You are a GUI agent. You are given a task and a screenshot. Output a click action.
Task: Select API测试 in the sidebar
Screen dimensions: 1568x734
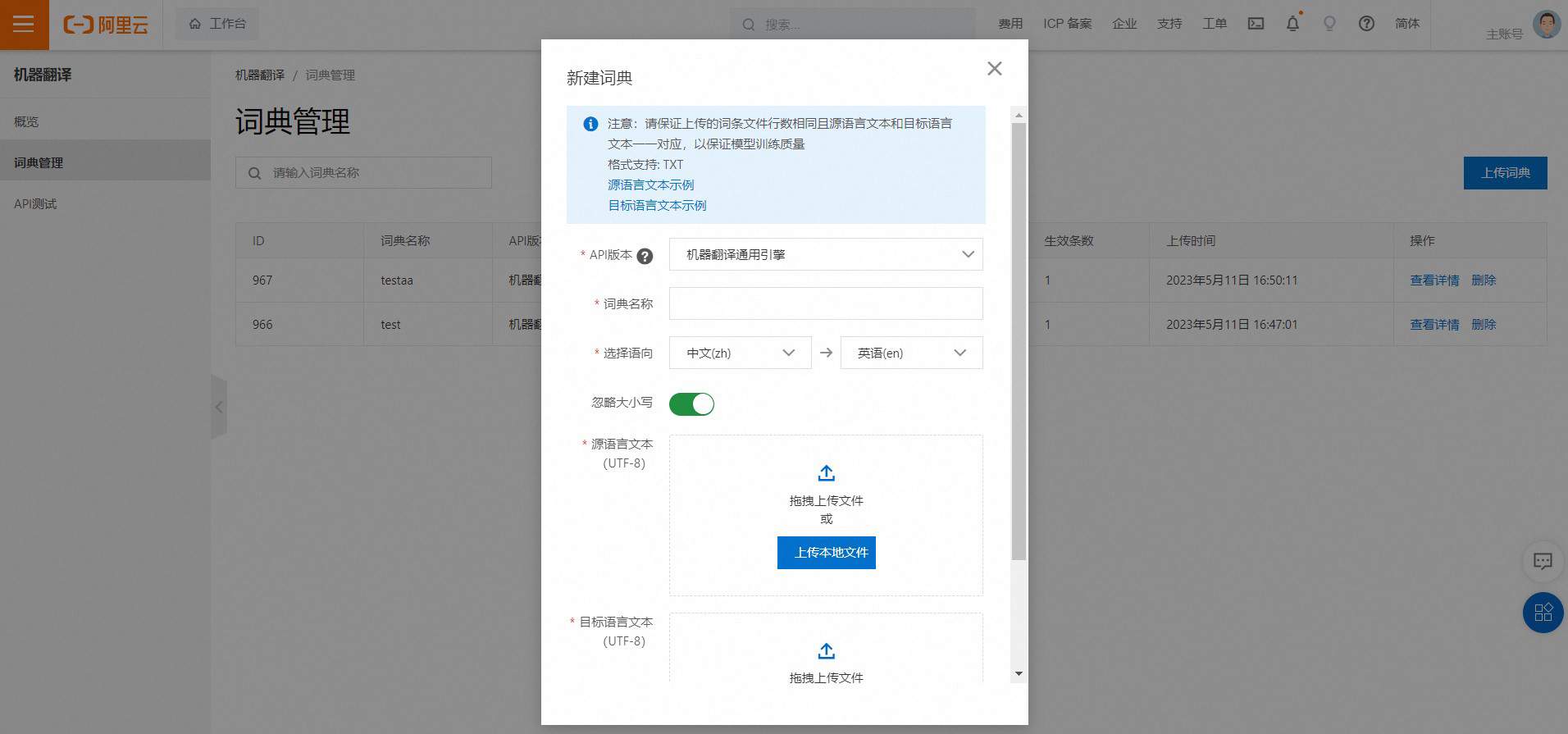click(105, 203)
